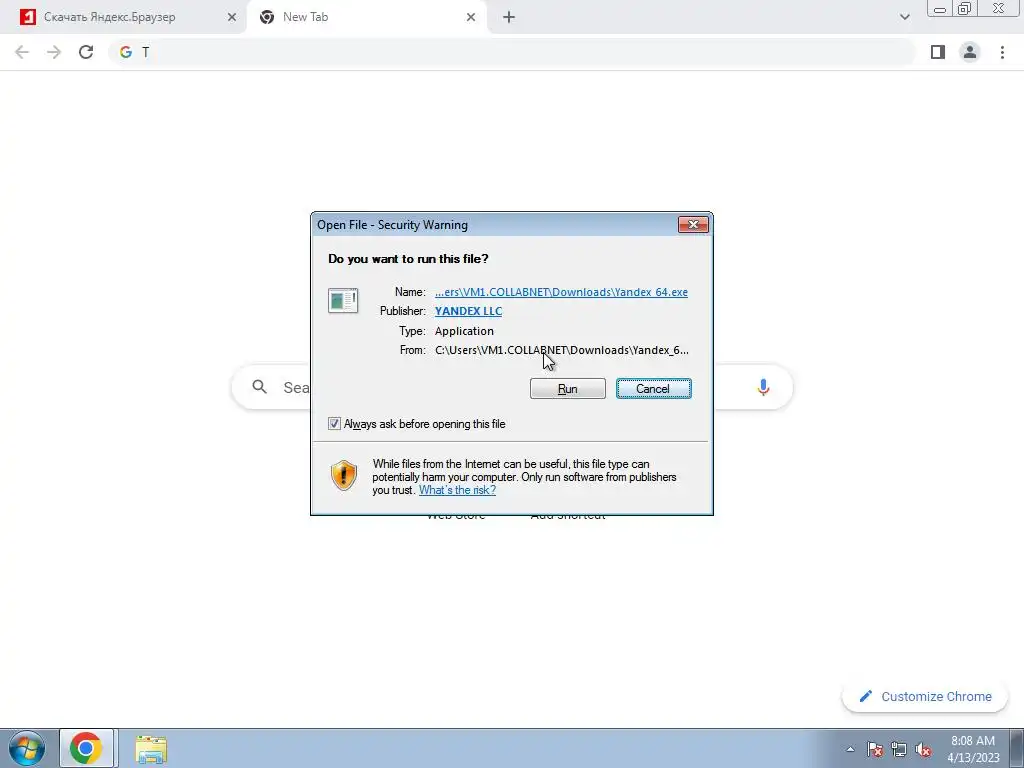Click the security shield warning icon
This screenshot has height=768, width=1024.
coord(344,475)
